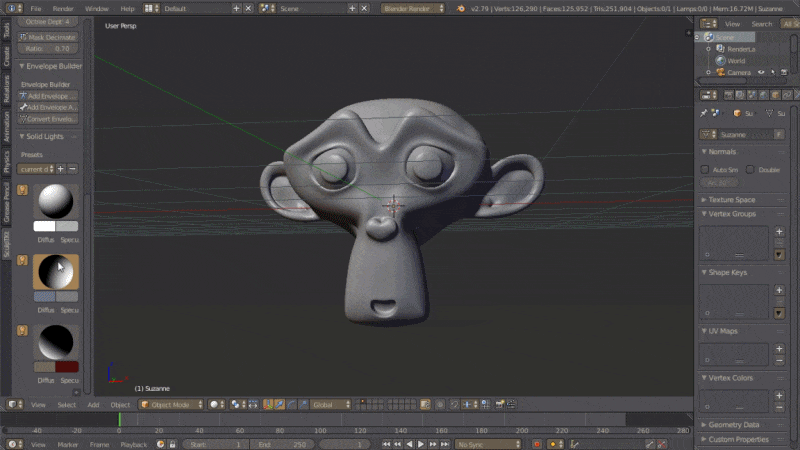Viewport: 800px width, 450px height.
Task: Select the translate manipulator icon
Action: click(x=280, y=405)
